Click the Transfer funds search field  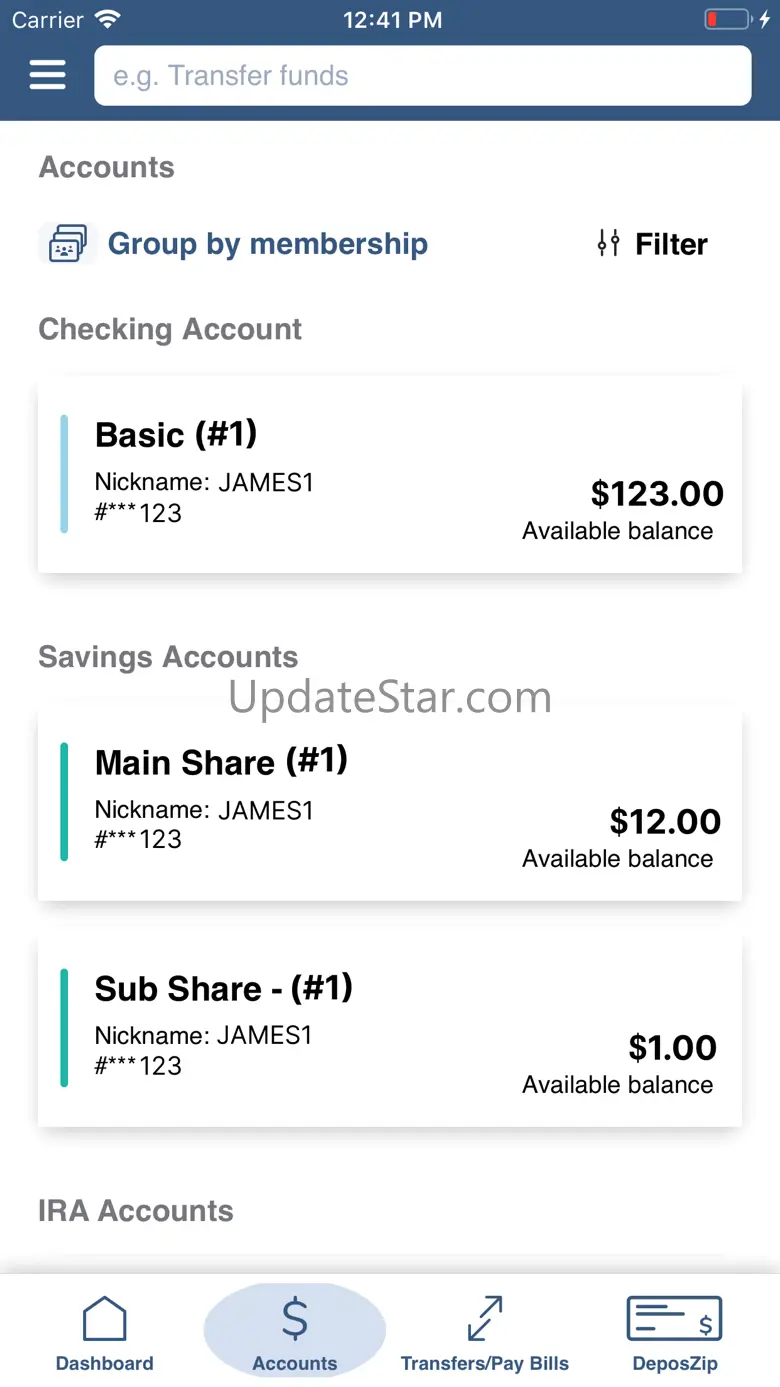(x=422, y=76)
